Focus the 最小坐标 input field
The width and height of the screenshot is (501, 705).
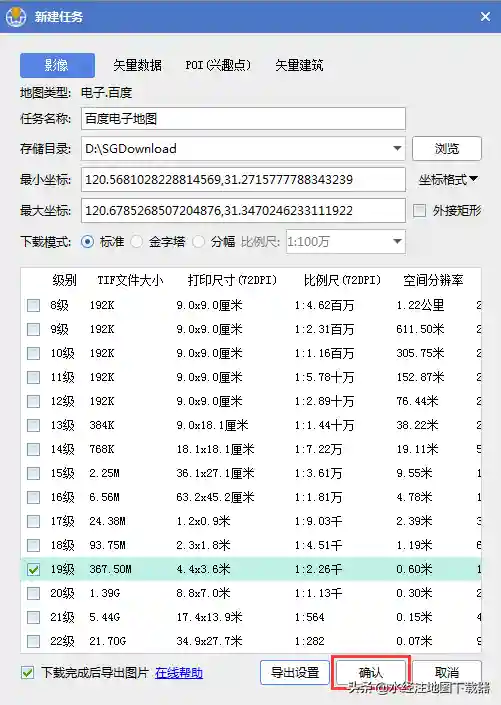click(243, 179)
